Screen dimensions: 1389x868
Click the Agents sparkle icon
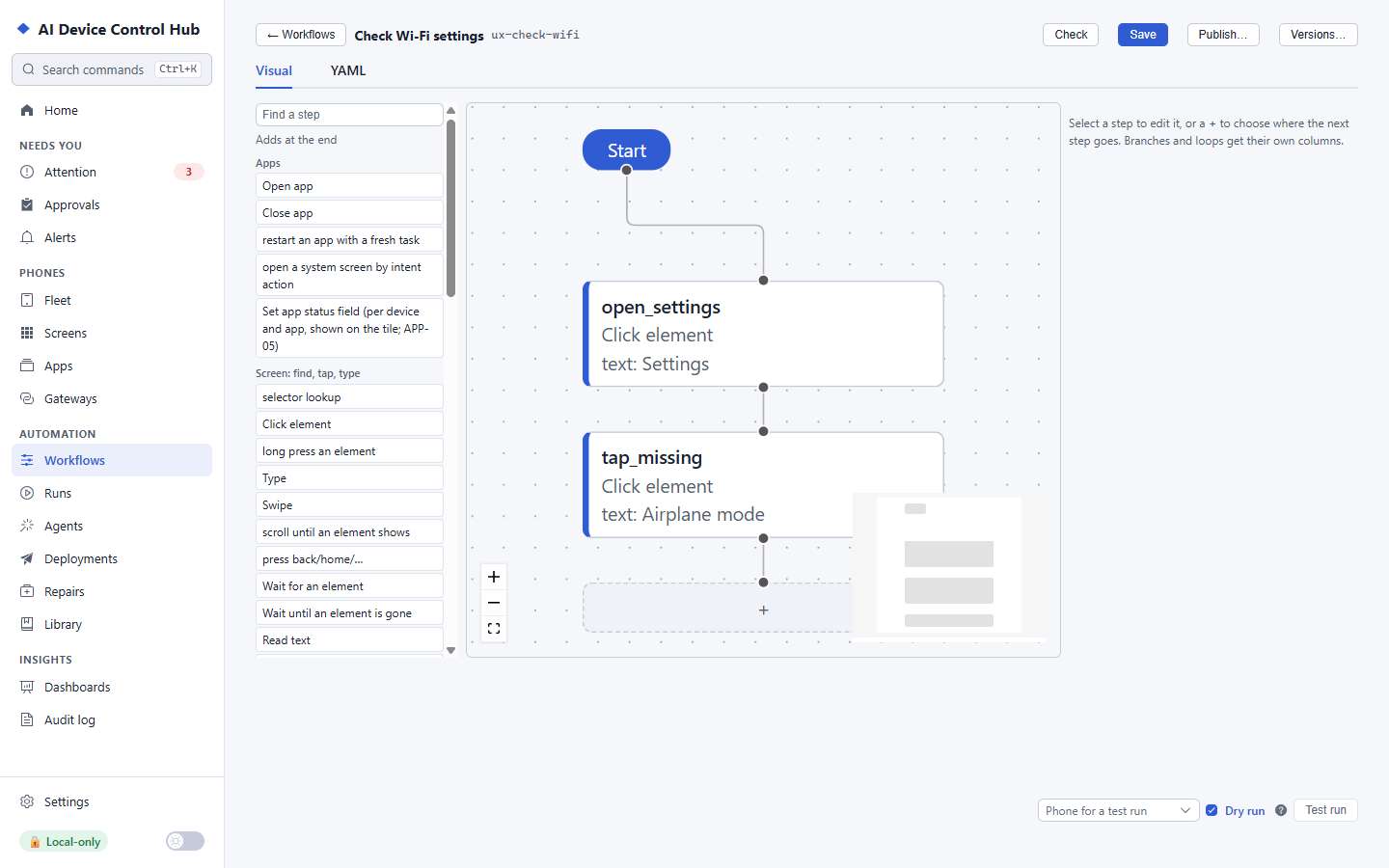click(27, 527)
